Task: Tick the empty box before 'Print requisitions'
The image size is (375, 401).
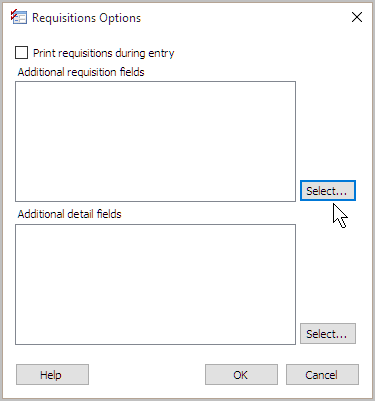Action: [x=21, y=53]
